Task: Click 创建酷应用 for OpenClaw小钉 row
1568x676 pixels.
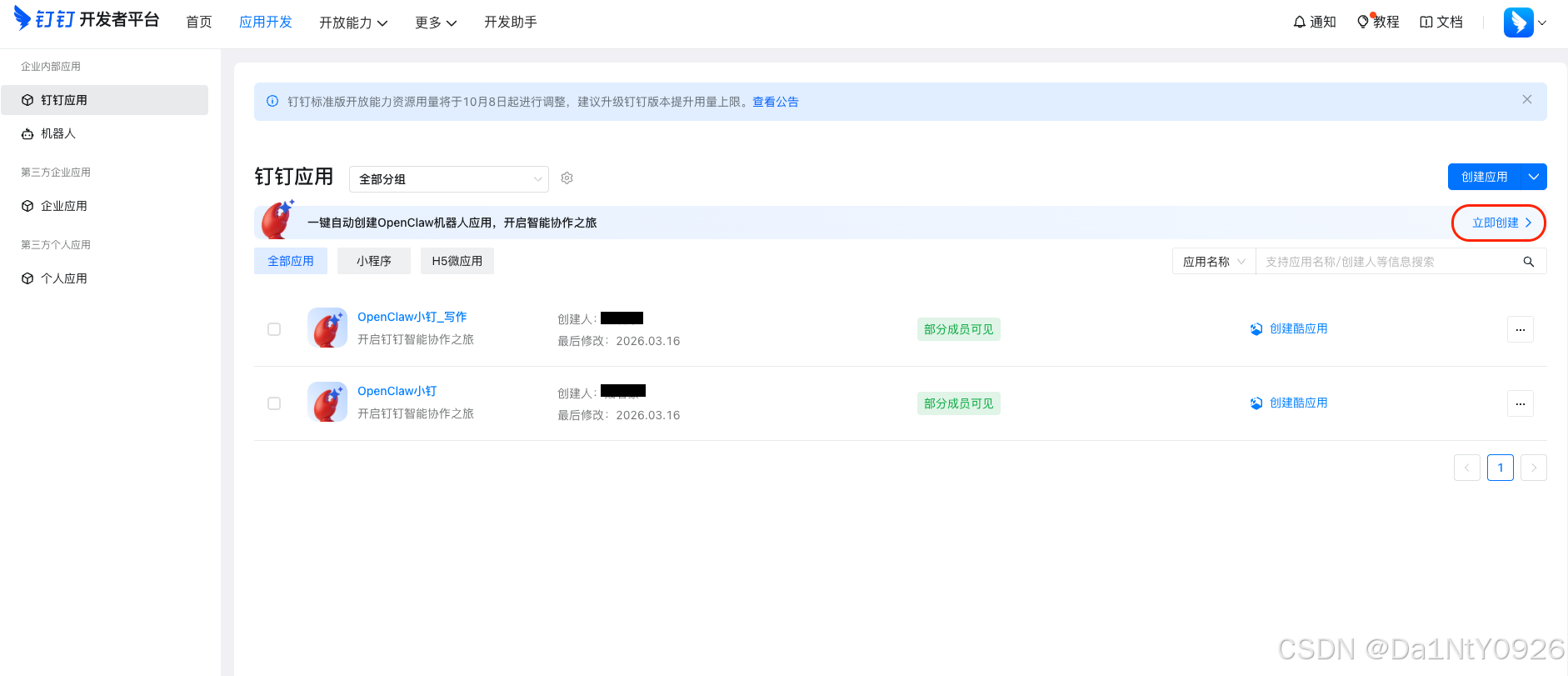Action: (x=1289, y=403)
